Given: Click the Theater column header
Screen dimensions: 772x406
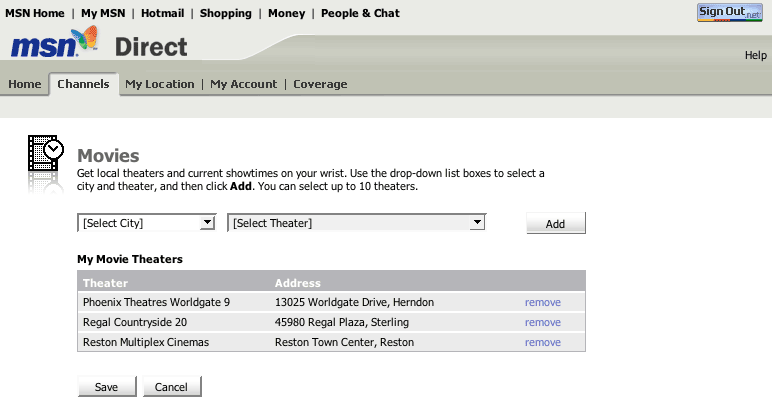Looking at the screenshot, I should [105, 283].
